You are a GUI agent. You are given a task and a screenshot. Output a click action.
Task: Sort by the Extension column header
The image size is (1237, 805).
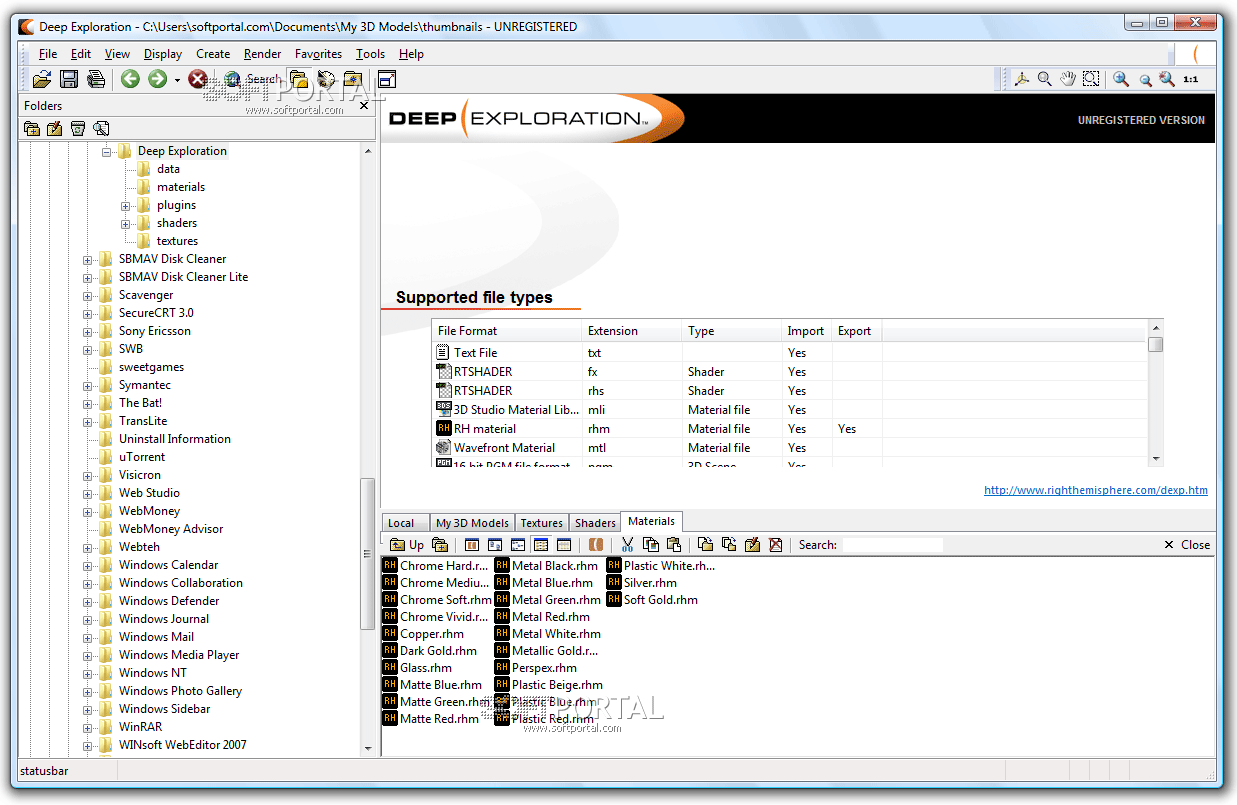click(x=632, y=331)
